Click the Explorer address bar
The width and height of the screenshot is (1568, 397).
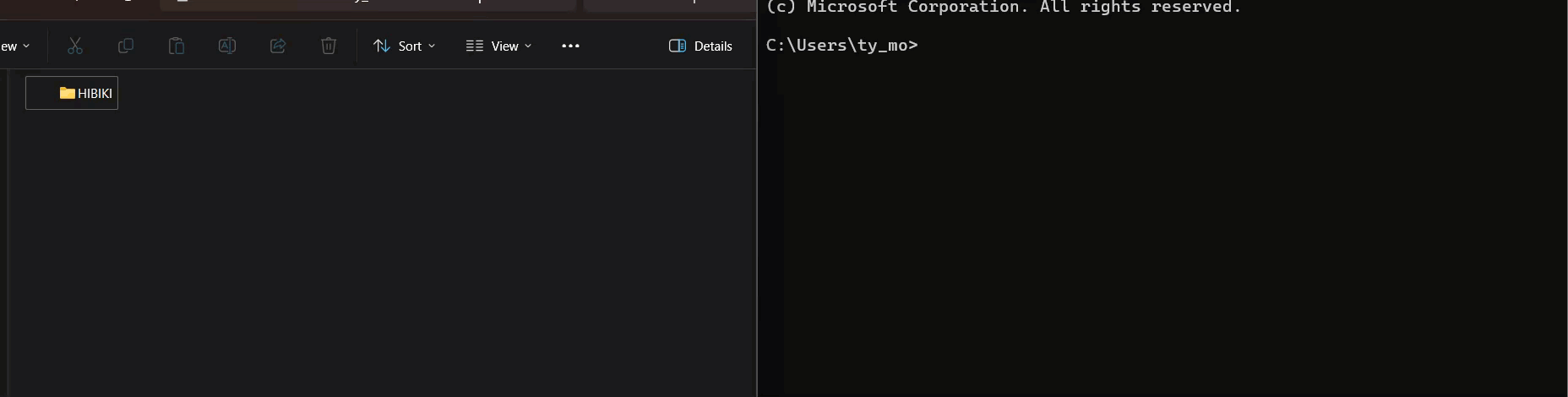pyautogui.click(x=367, y=4)
